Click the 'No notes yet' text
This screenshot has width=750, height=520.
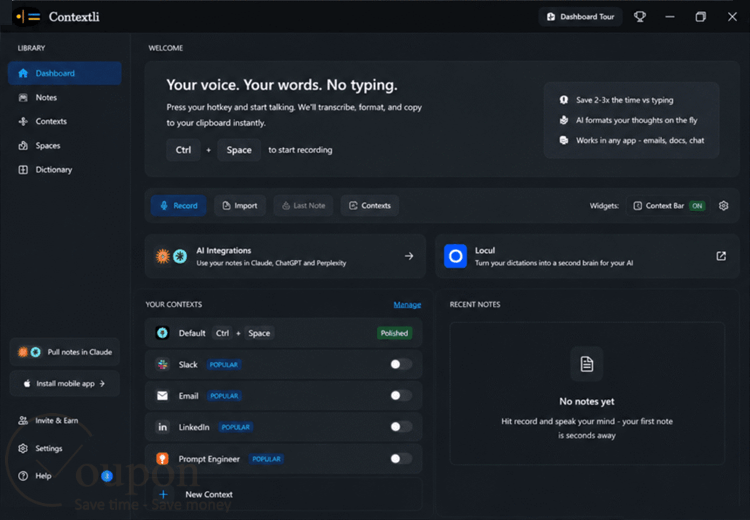[587, 402]
